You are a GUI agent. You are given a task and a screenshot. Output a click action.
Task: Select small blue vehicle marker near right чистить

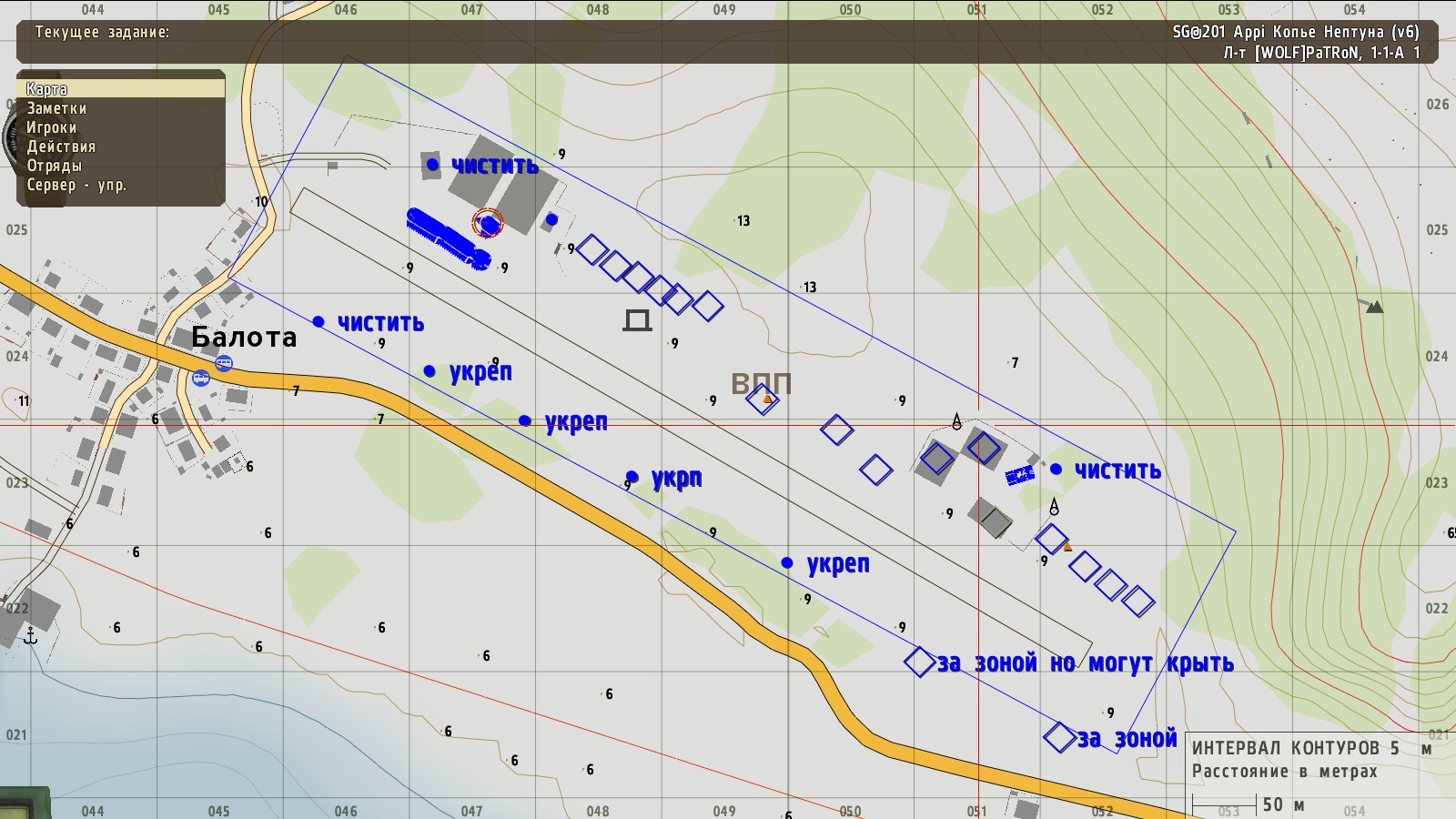[1020, 475]
